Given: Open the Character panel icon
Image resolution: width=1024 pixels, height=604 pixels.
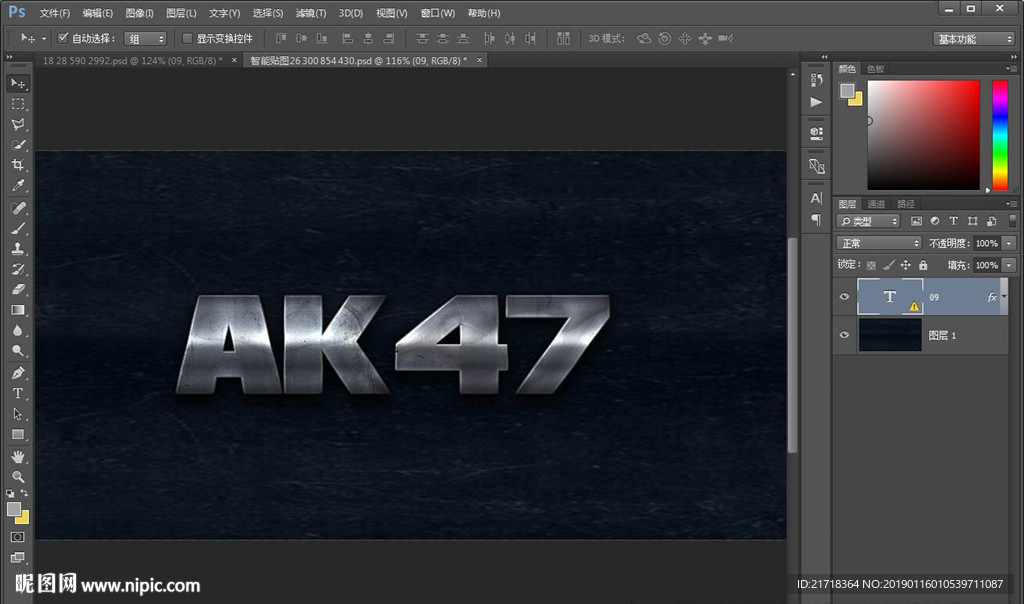Looking at the screenshot, I should (x=816, y=198).
